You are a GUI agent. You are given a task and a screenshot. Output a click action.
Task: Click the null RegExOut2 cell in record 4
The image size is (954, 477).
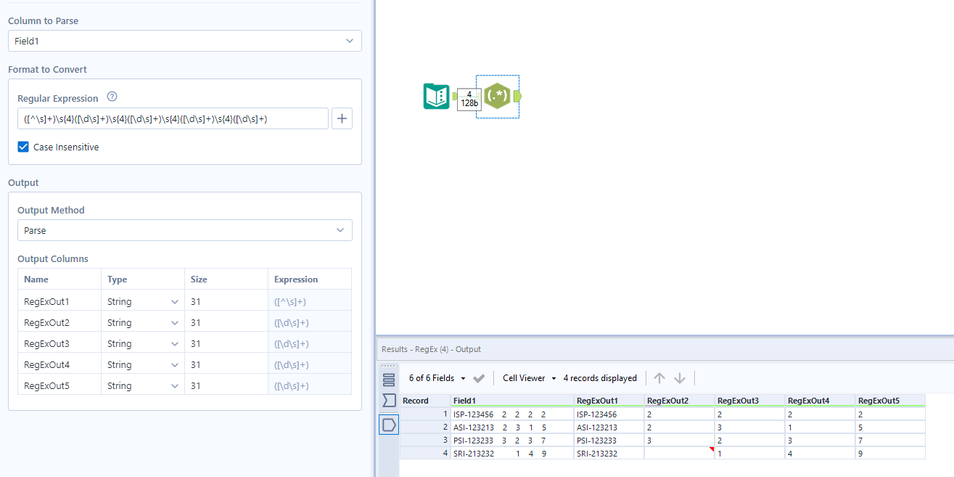680,453
